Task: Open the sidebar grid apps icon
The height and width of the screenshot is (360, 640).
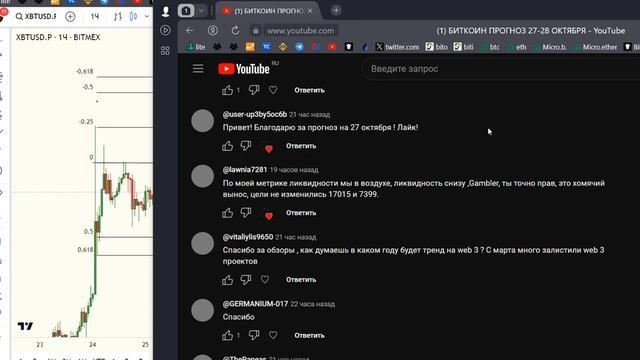Action: 165,50
